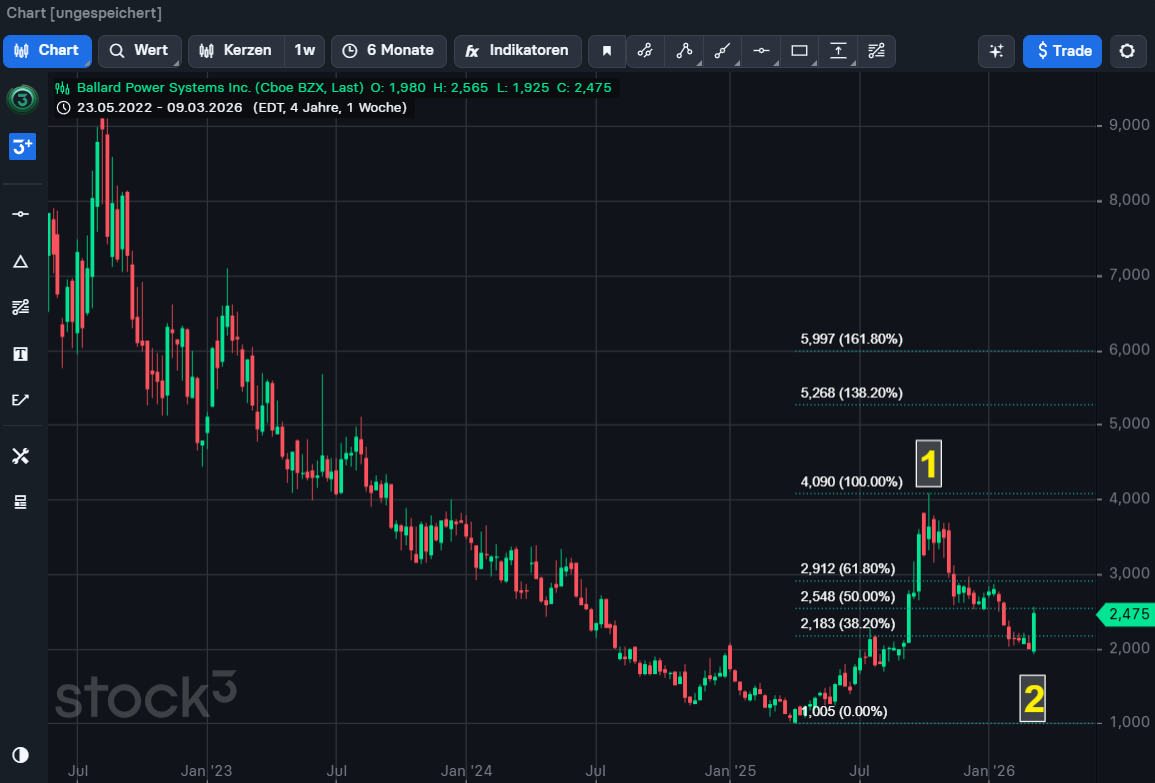
Task: Toggle the Chart view button
Action: [x=47, y=51]
